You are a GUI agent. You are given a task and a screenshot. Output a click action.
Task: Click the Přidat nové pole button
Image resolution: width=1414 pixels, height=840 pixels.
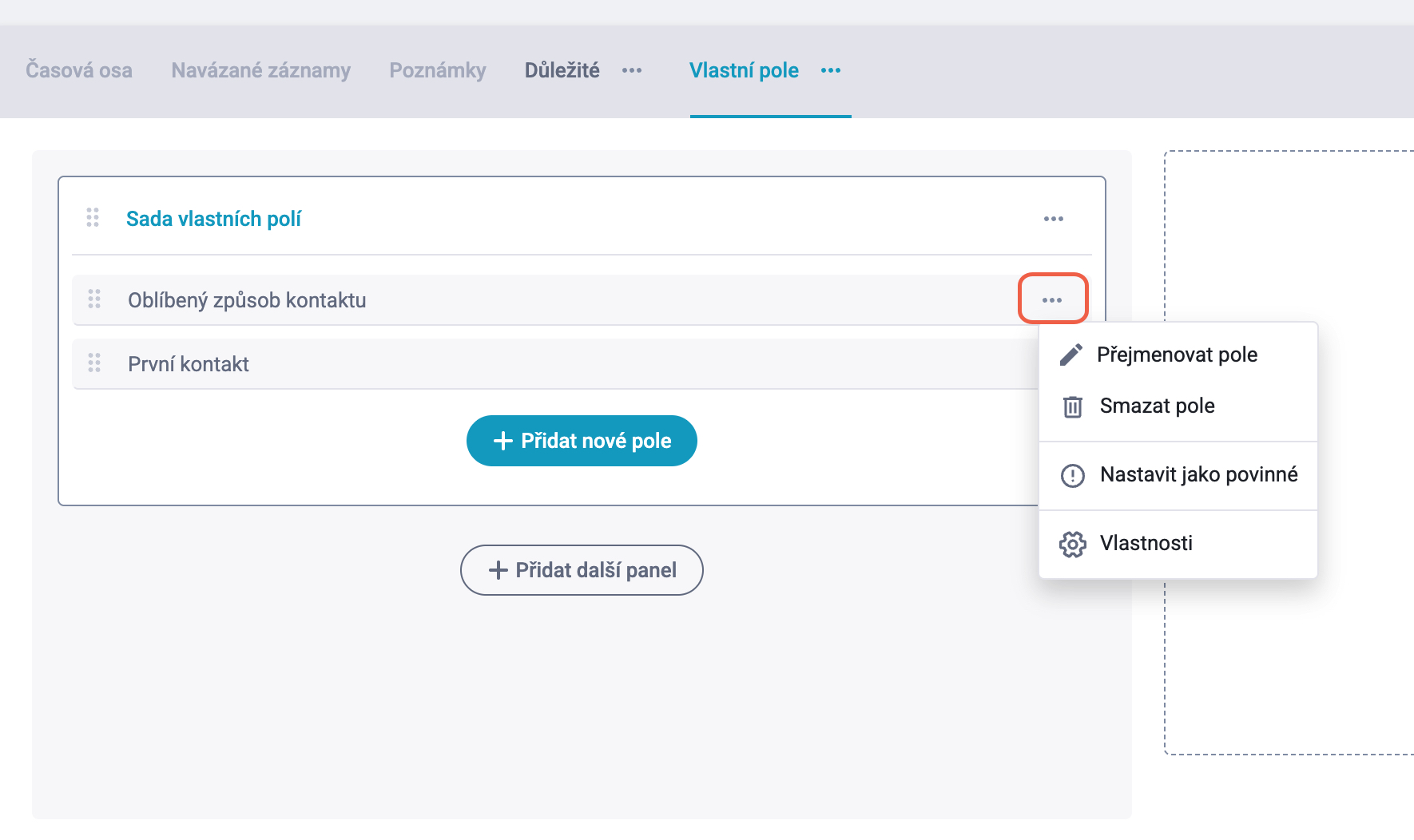[582, 441]
